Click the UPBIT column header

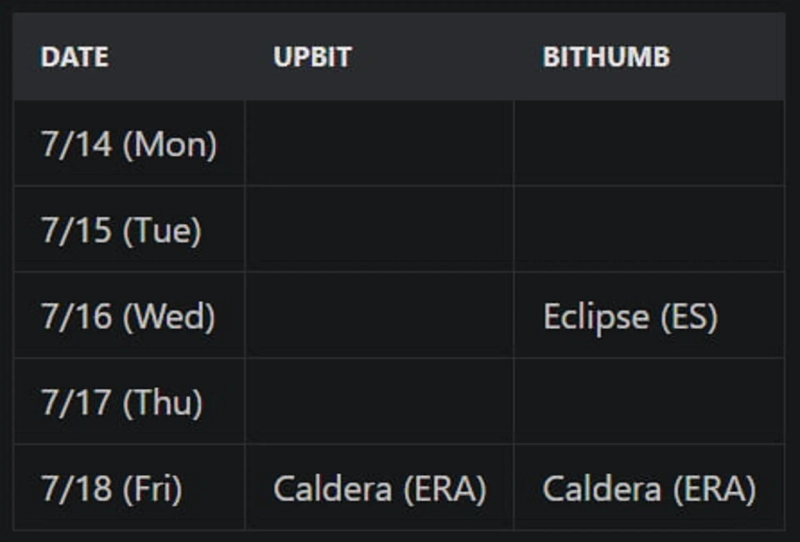point(312,57)
